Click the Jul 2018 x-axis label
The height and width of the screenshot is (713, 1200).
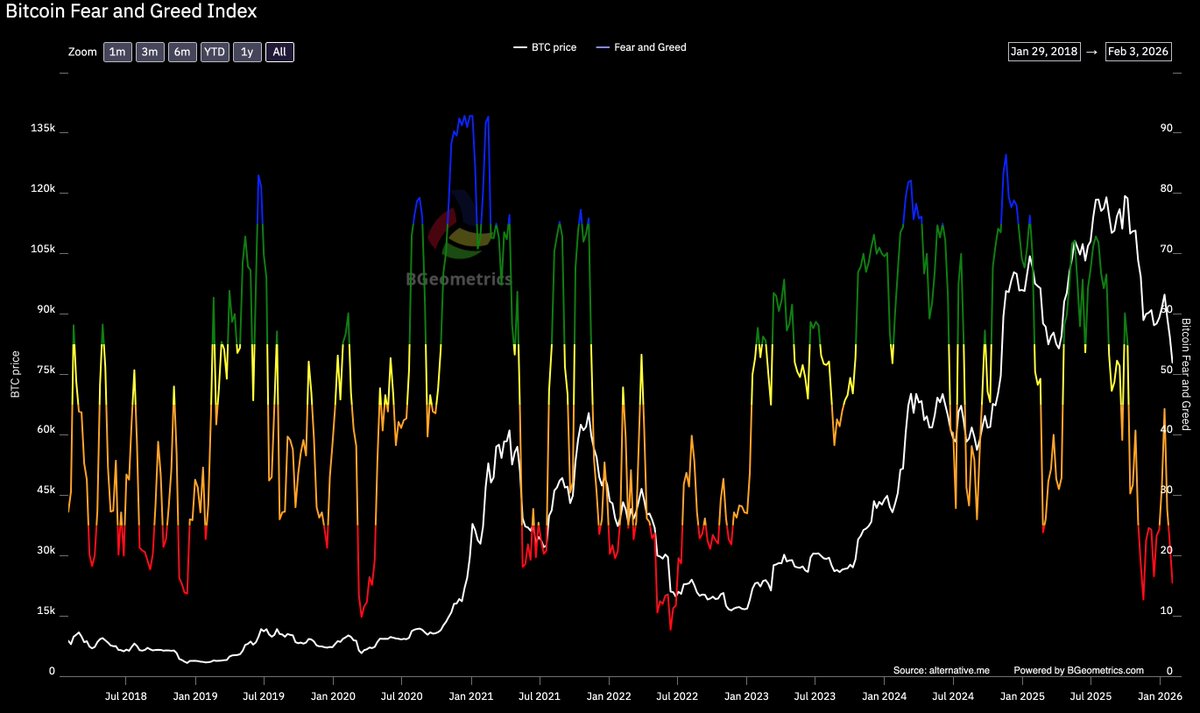point(125,694)
